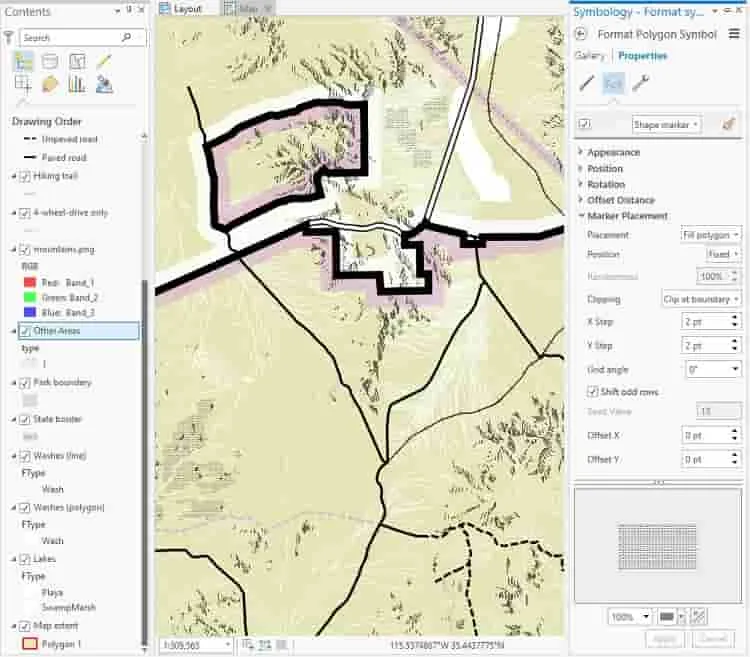
Task: Select List By Charts icon
Action: (x=77, y=85)
